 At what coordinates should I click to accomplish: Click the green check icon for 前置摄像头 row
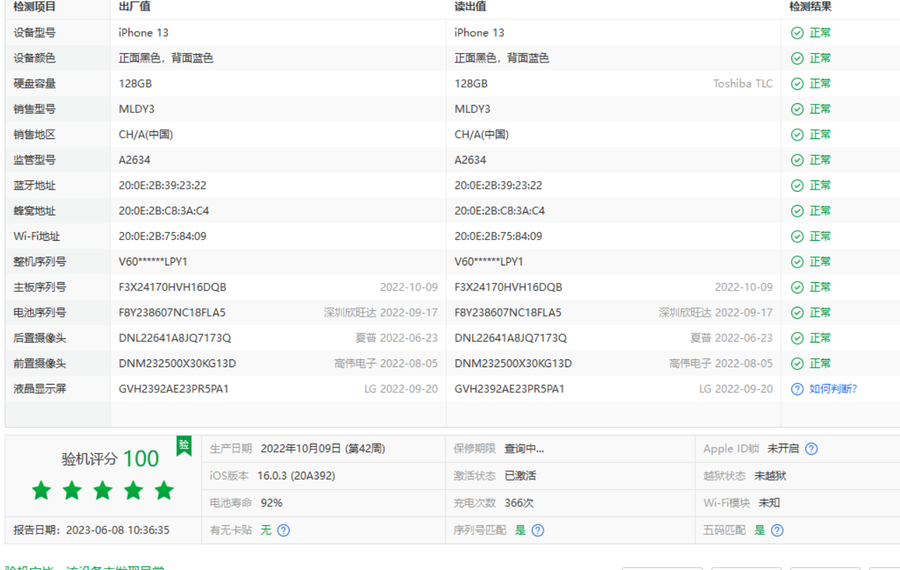tap(797, 363)
